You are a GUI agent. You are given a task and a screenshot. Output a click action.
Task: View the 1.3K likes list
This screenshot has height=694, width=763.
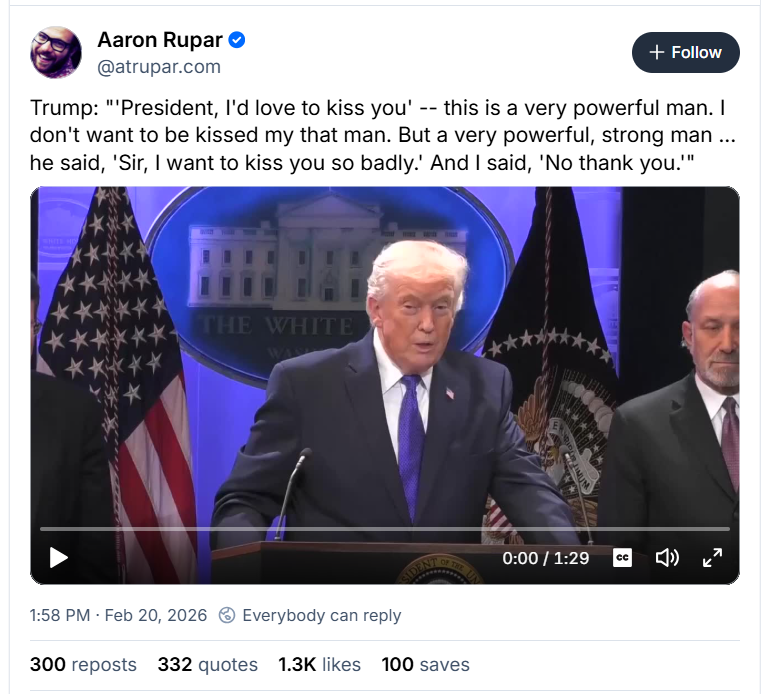[x=318, y=664]
